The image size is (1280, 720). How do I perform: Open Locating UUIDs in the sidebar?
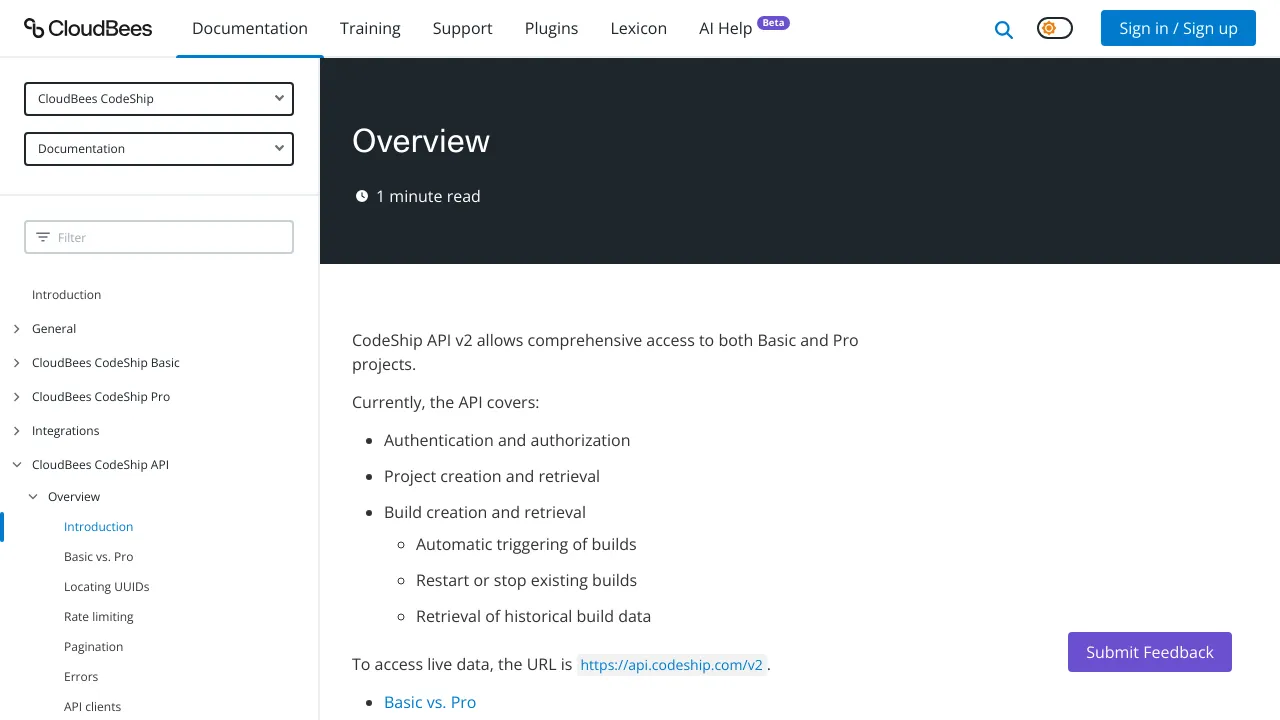pyautogui.click(x=106, y=587)
